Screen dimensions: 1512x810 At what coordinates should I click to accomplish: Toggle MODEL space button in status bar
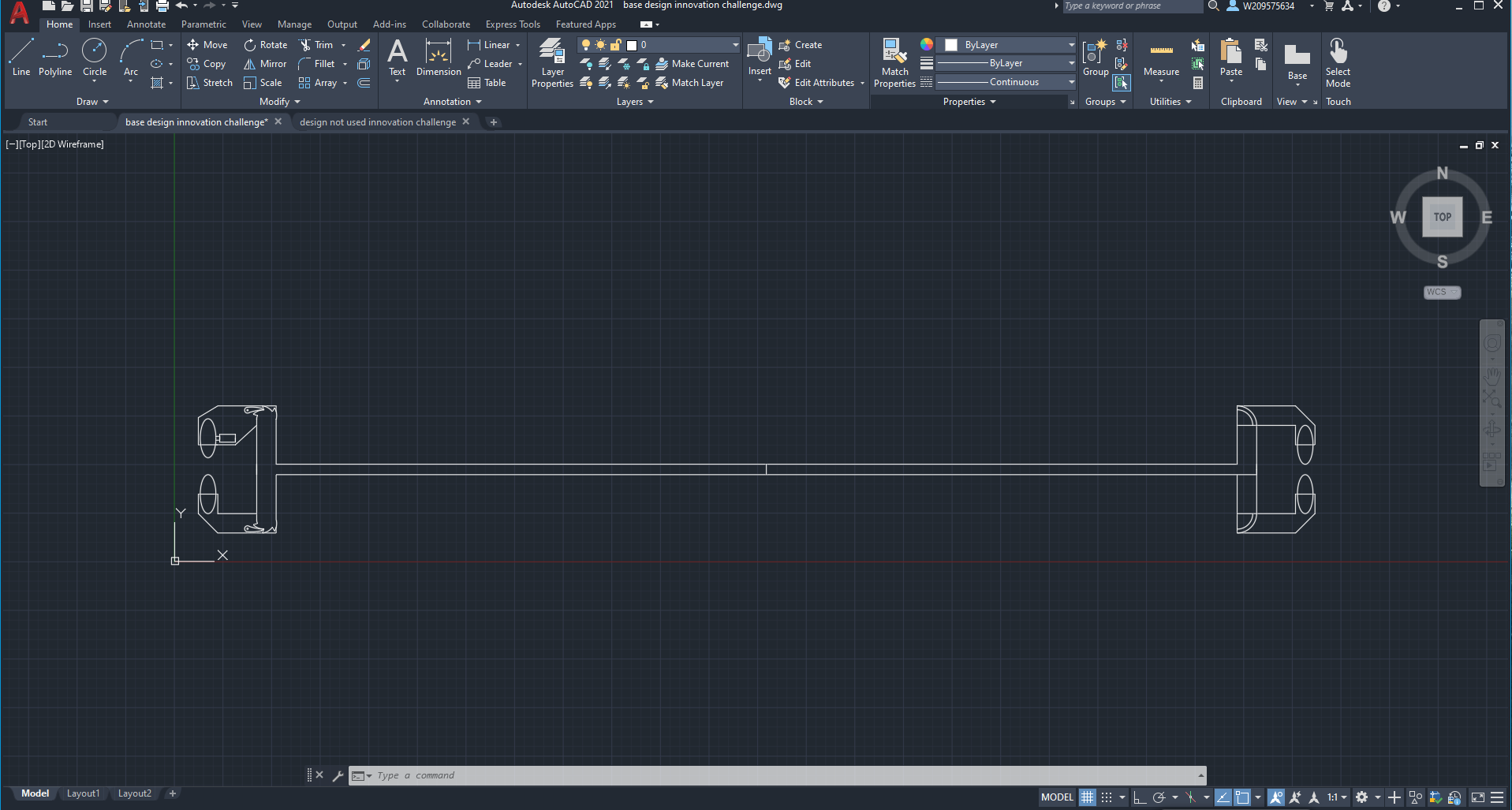[x=1057, y=797]
